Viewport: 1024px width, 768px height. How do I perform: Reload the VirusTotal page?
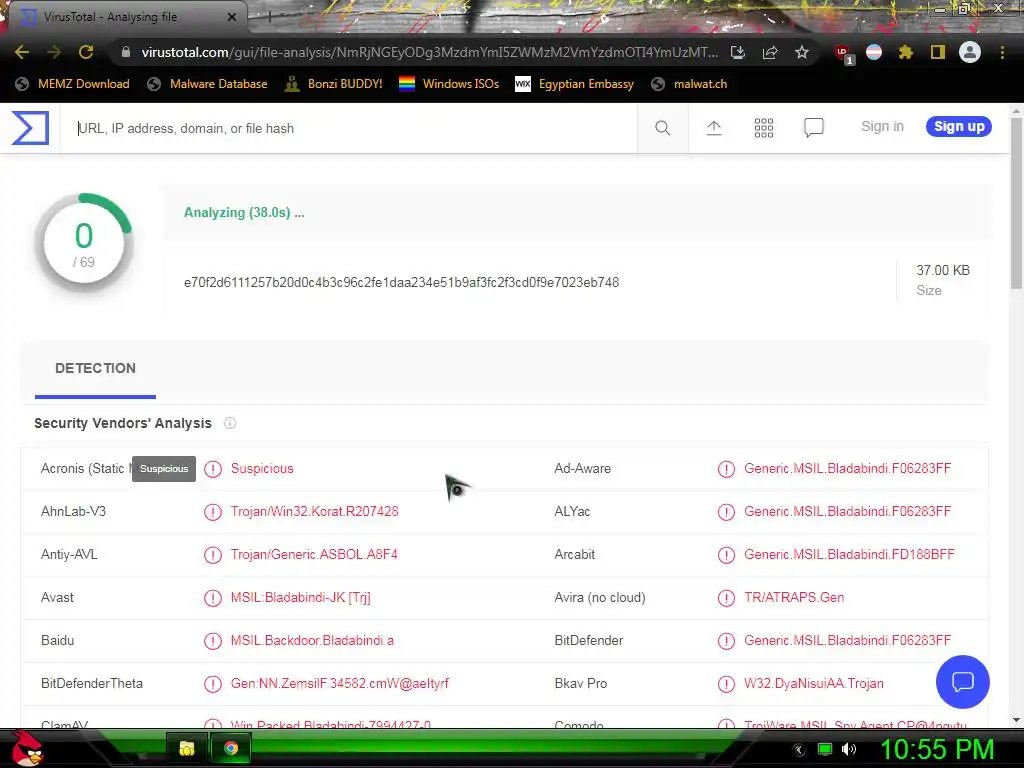[86, 52]
